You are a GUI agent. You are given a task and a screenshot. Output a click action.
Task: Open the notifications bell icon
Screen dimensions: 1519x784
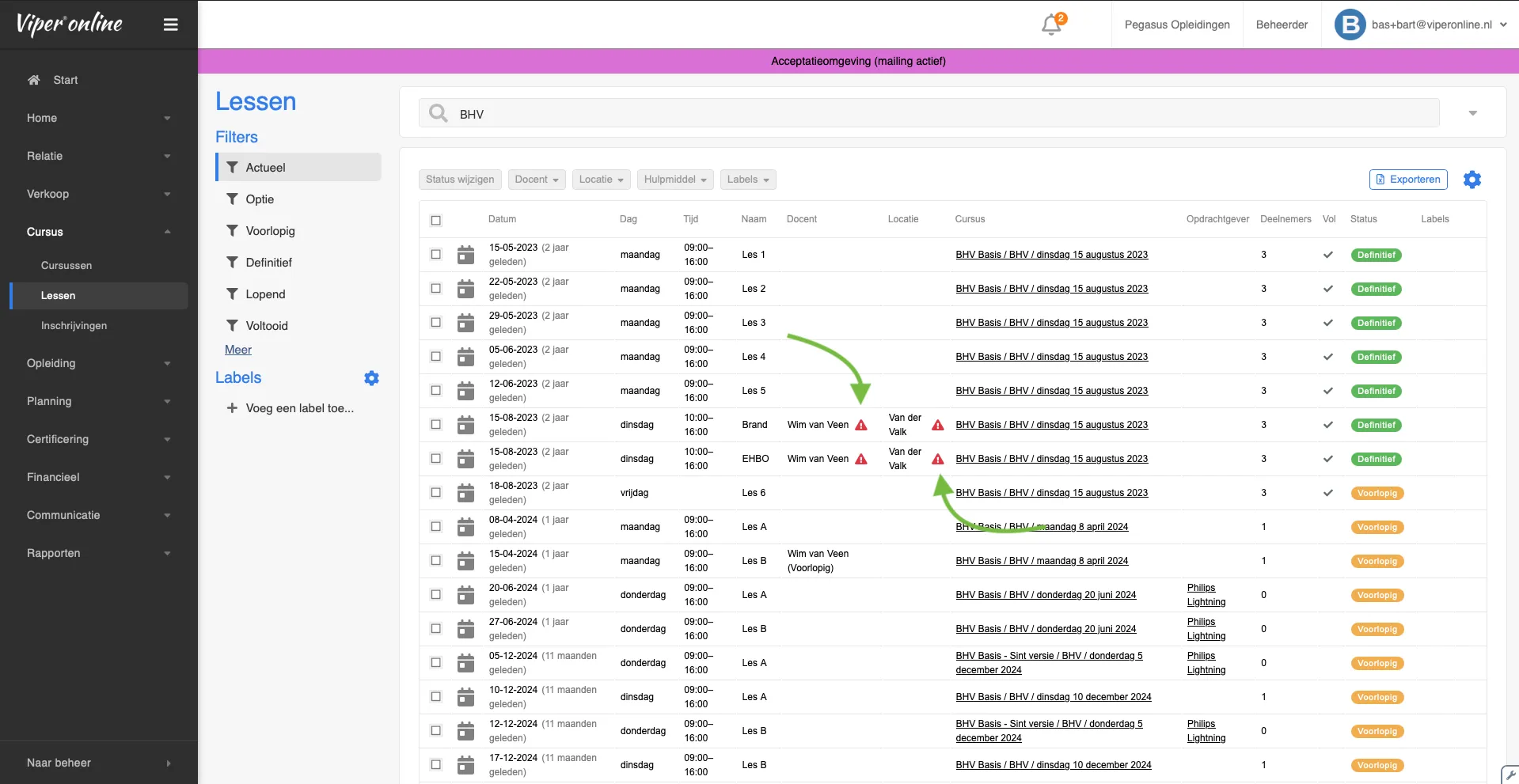coord(1052,25)
